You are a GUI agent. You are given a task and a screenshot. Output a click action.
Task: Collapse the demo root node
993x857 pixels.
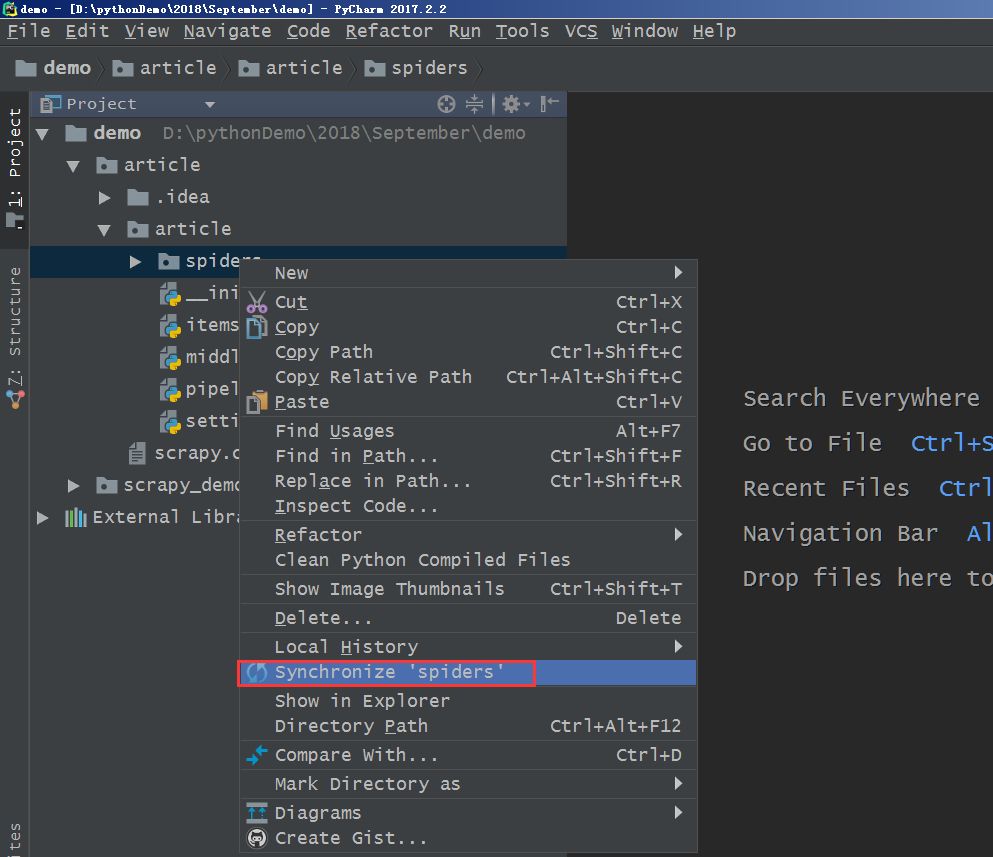42,134
